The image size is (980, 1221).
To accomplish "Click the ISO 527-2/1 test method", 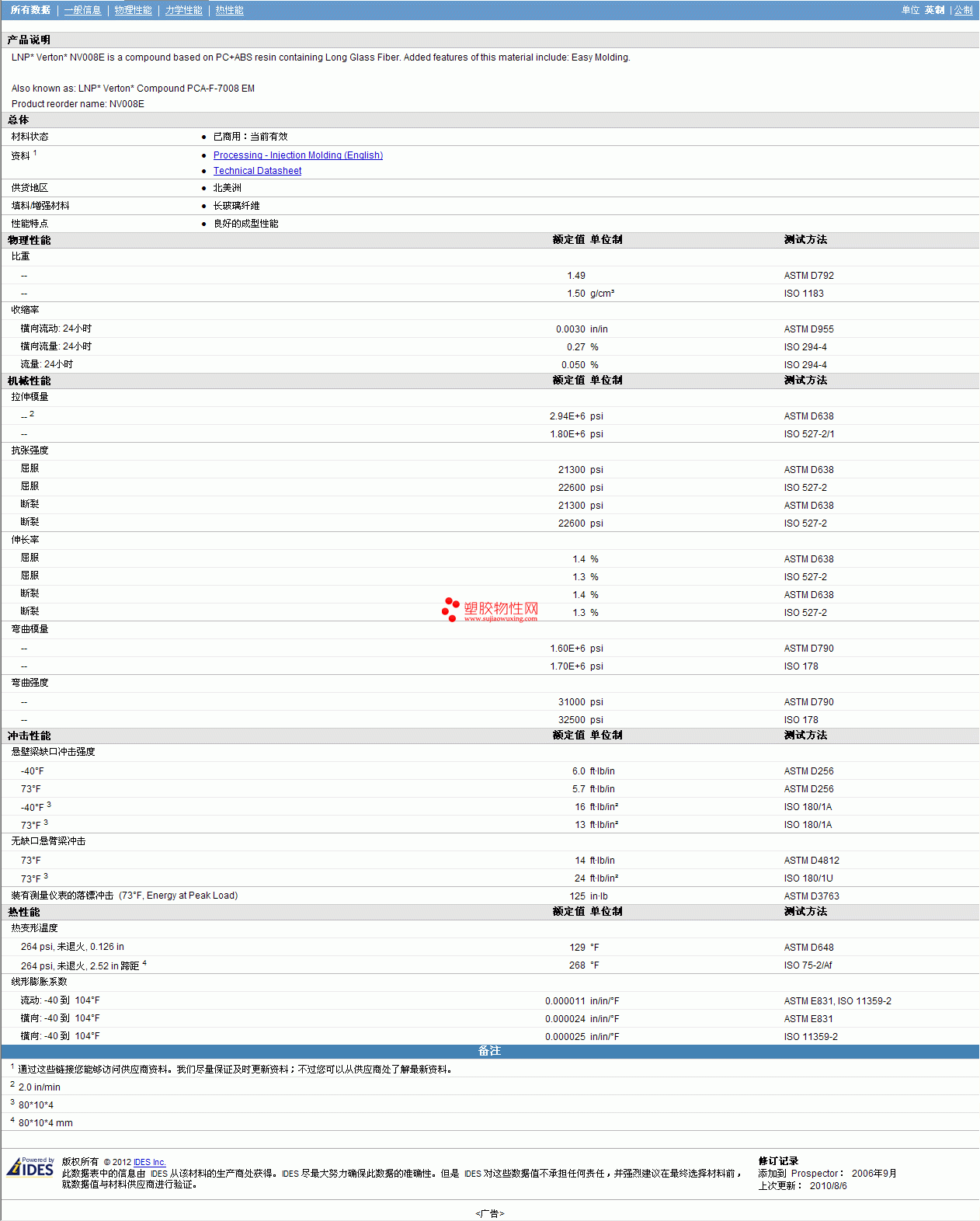I will 809,434.
